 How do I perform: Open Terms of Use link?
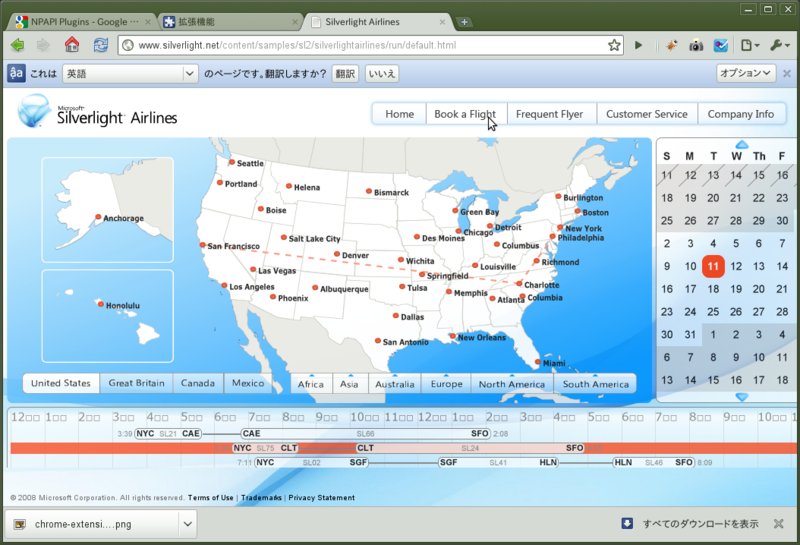211,498
